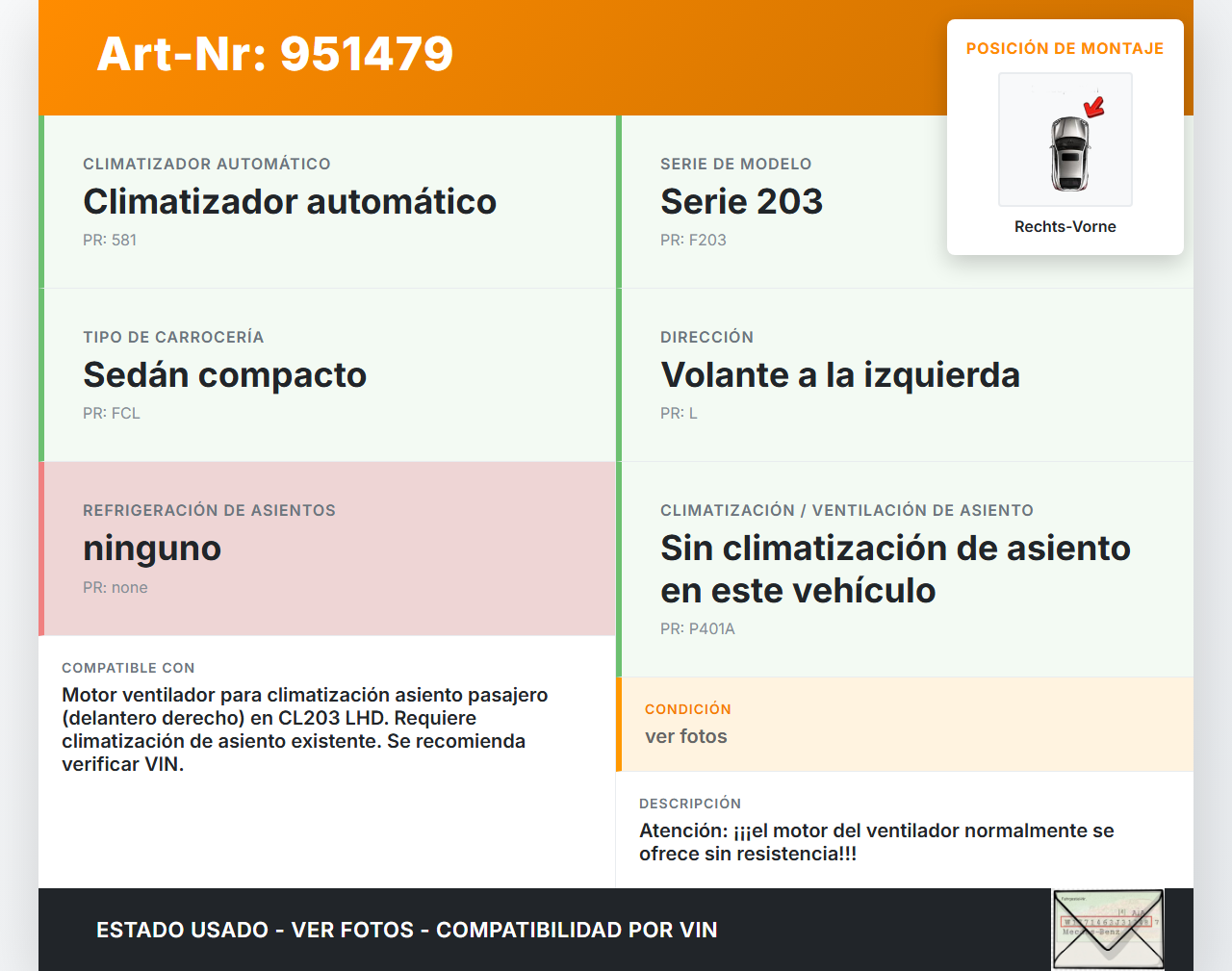Click the red ninguno seat cooling card
Image resolution: width=1232 pixels, height=971 pixels.
click(327, 549)
